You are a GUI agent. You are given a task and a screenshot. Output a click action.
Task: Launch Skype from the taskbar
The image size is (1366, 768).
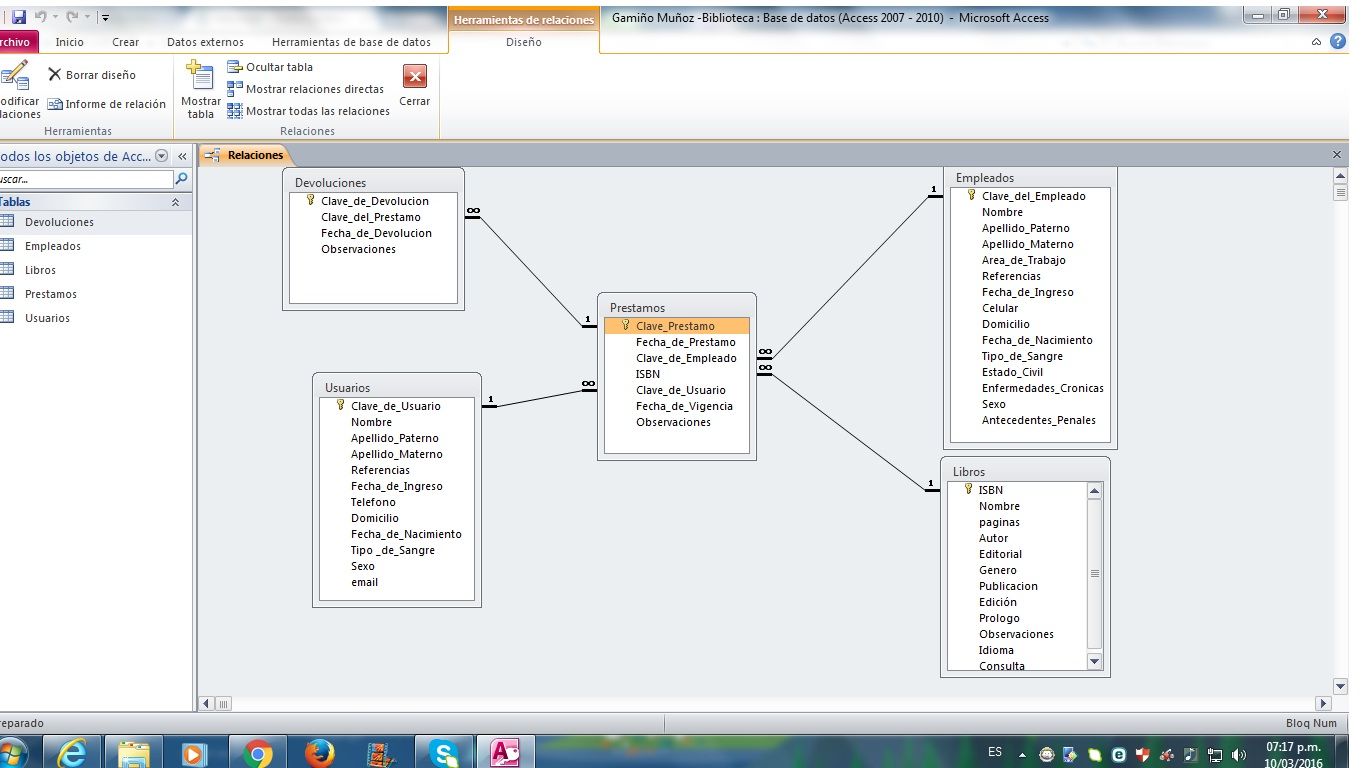click(x=443, y=753)
